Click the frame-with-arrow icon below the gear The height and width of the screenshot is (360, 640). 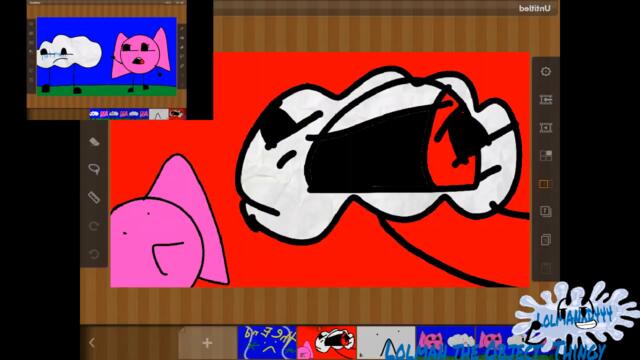pos(546,100)
